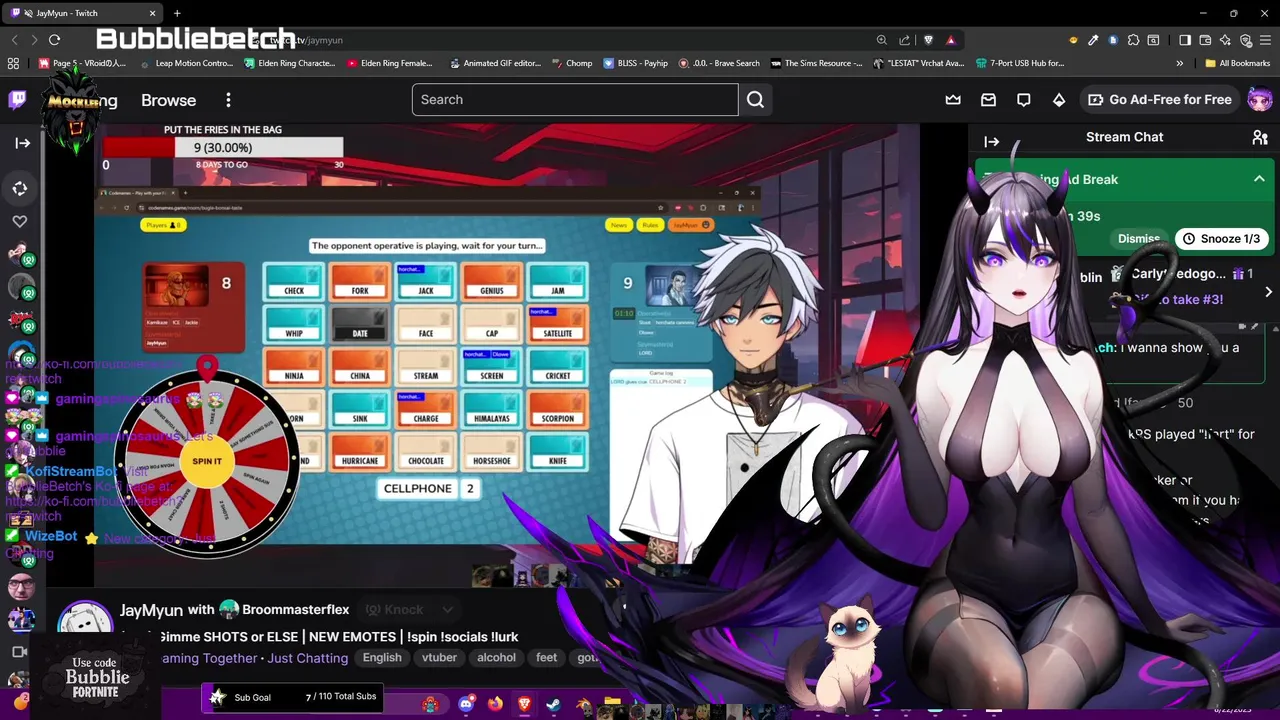This screenshot has height=720, width=1280.
Task: Open the chat community users list
Action: tap(1260, 137)
